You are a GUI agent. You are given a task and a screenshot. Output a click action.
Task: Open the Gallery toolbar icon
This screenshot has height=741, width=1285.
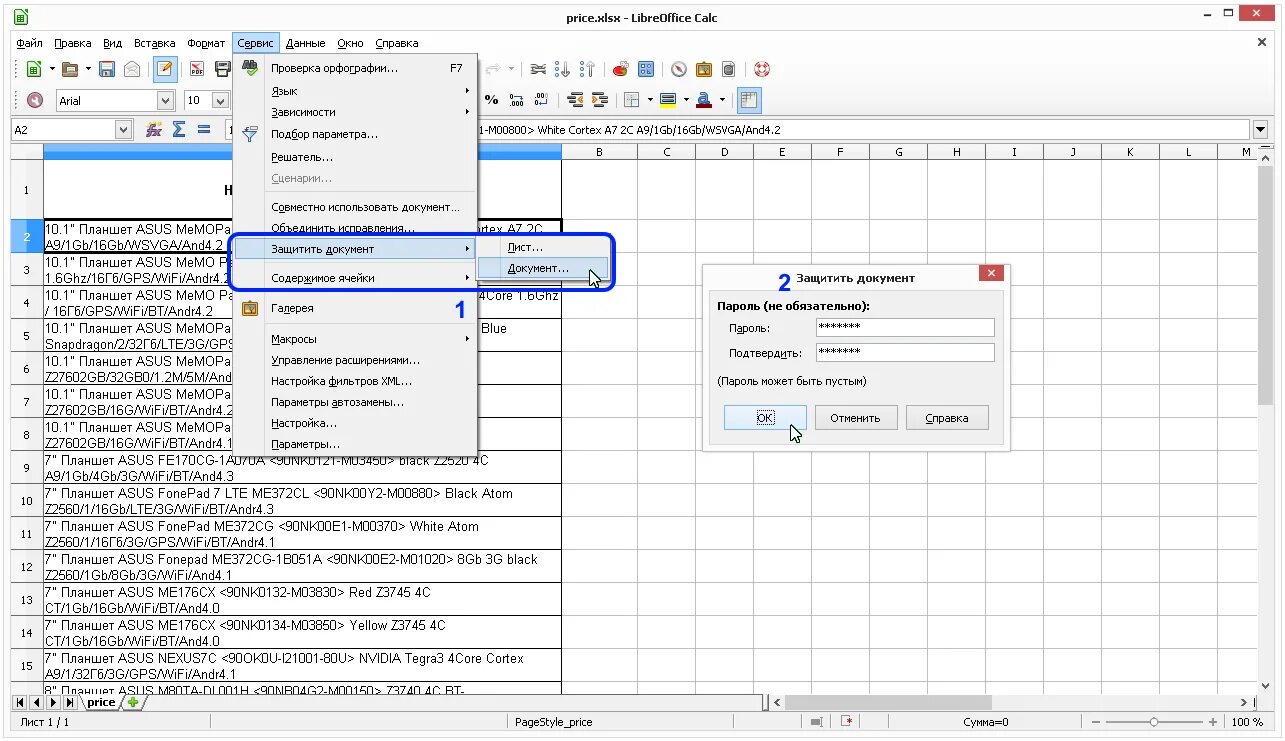704,69
